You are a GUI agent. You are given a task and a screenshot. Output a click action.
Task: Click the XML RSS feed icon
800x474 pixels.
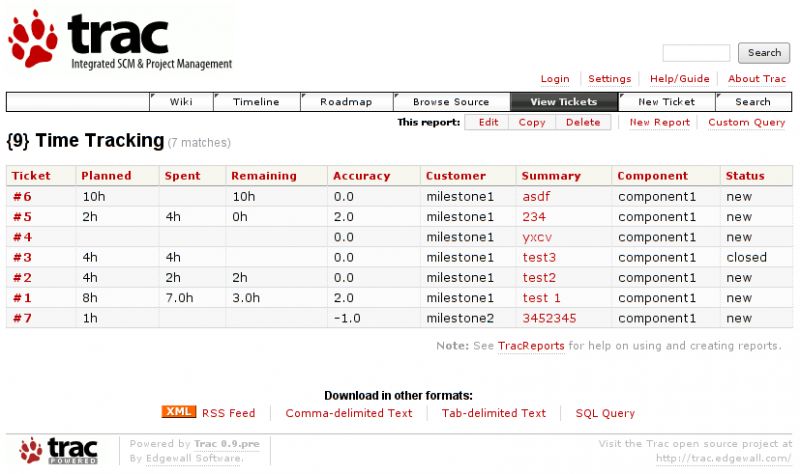tap(179, 412)
